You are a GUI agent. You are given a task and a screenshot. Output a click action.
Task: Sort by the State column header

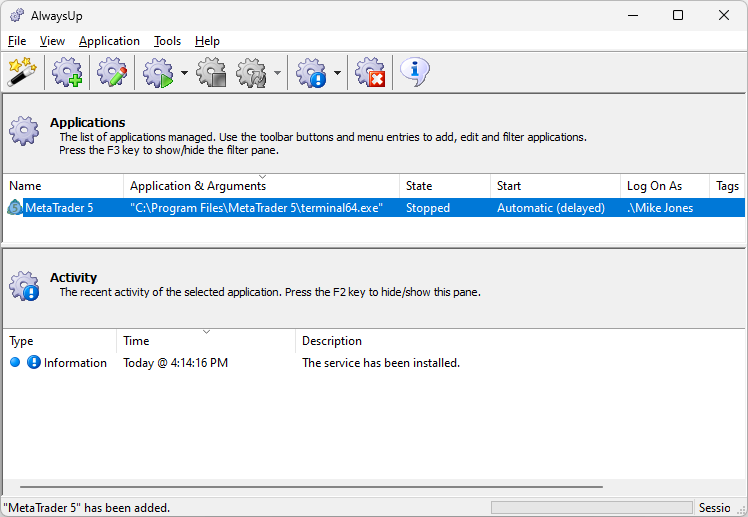[x=445, y=186]
